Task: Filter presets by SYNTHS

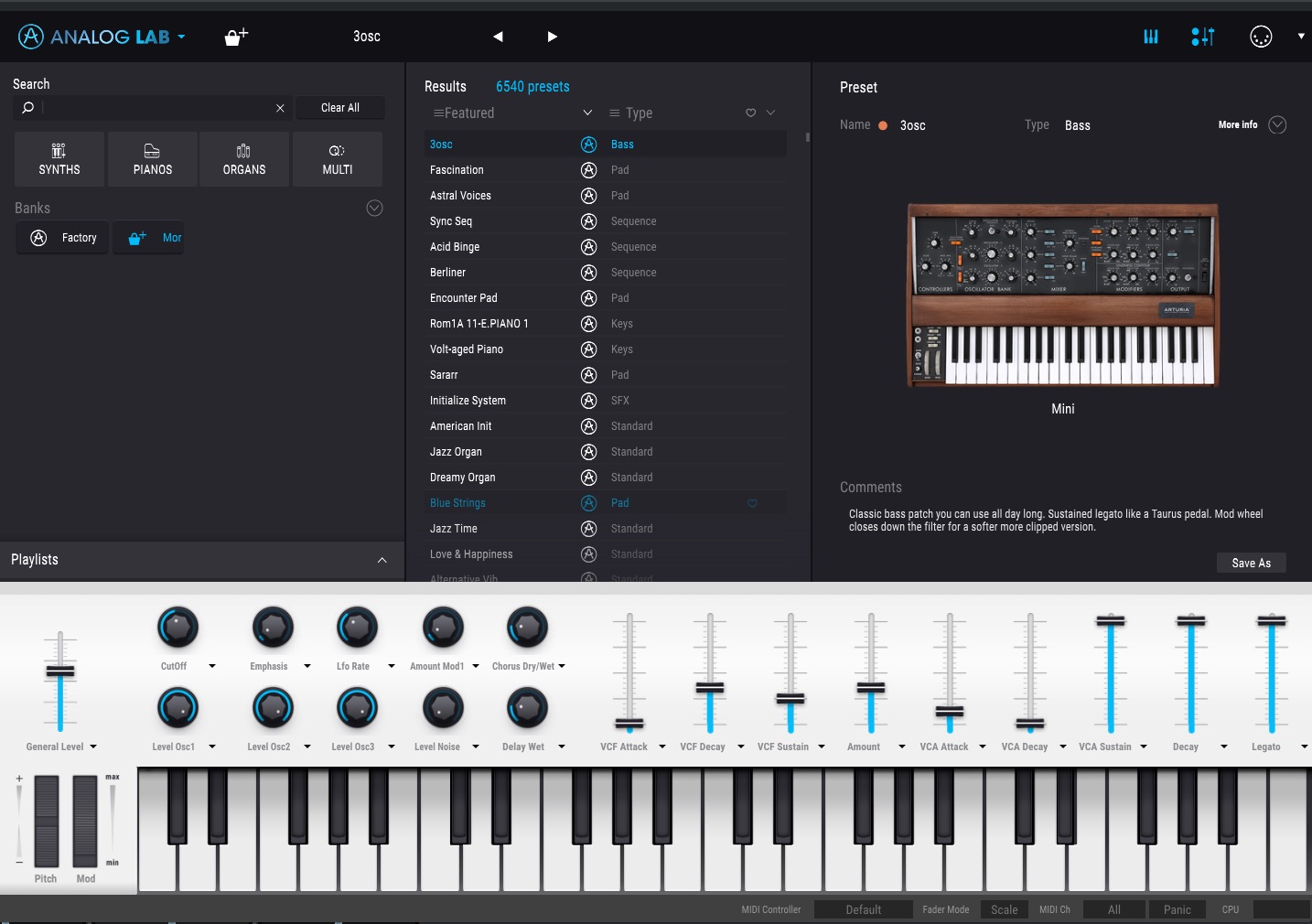Action: 59,159
